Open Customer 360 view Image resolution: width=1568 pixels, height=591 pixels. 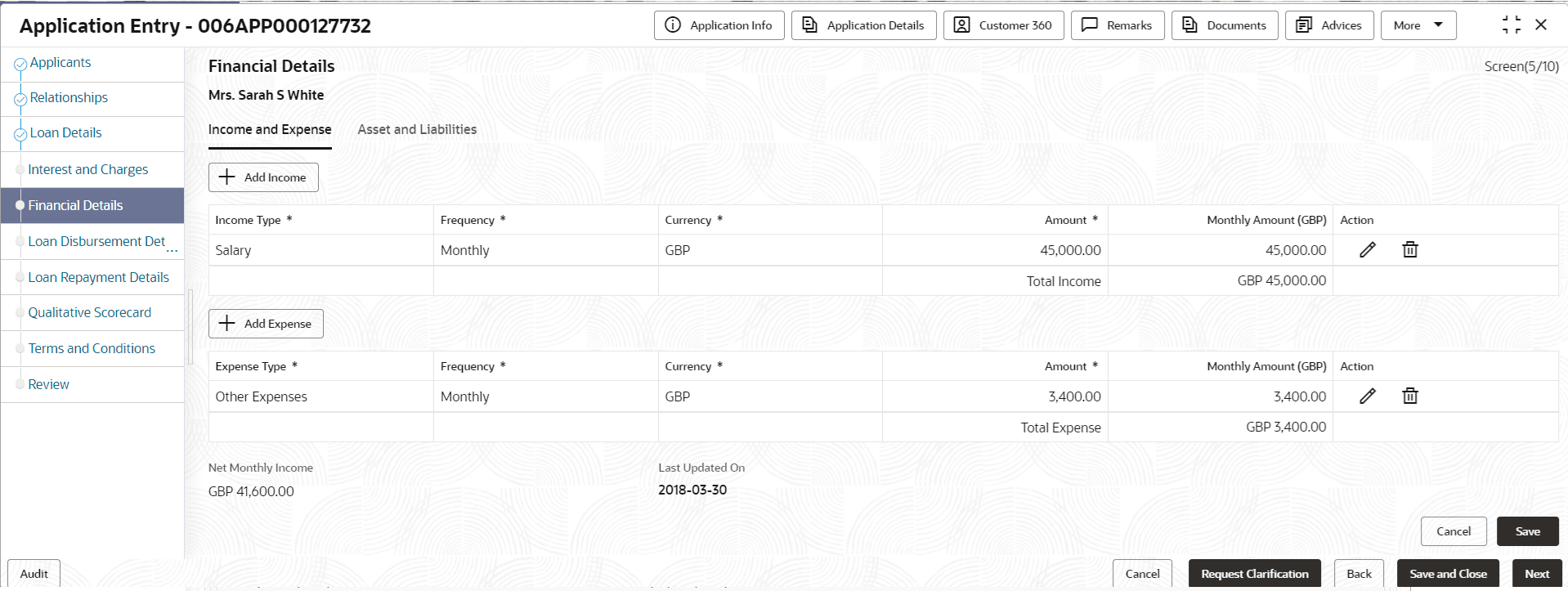(1003, 25)
